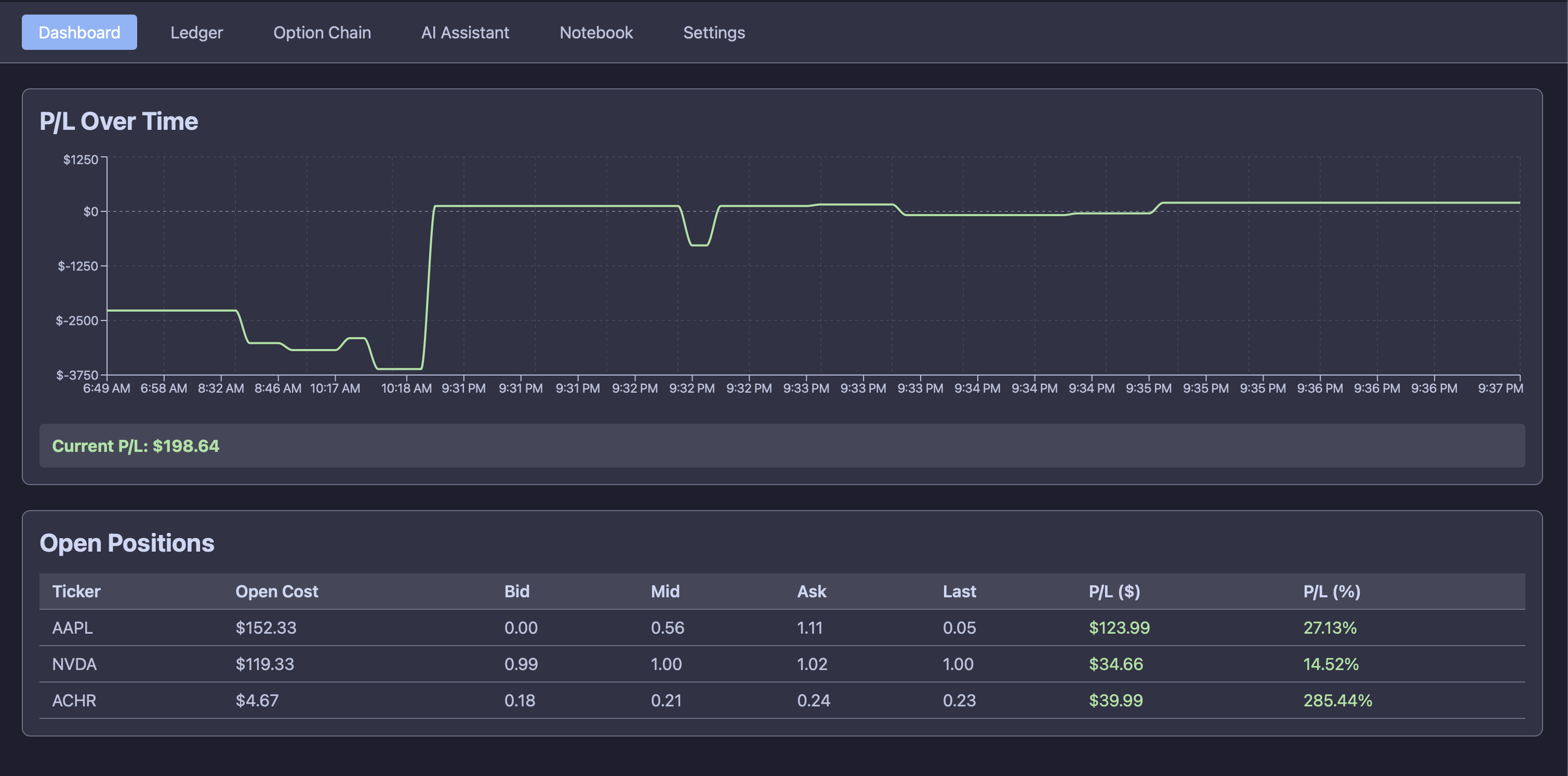
Task: Click NVDA P/L percent 14.52%
Action: tap(1331, 664)
